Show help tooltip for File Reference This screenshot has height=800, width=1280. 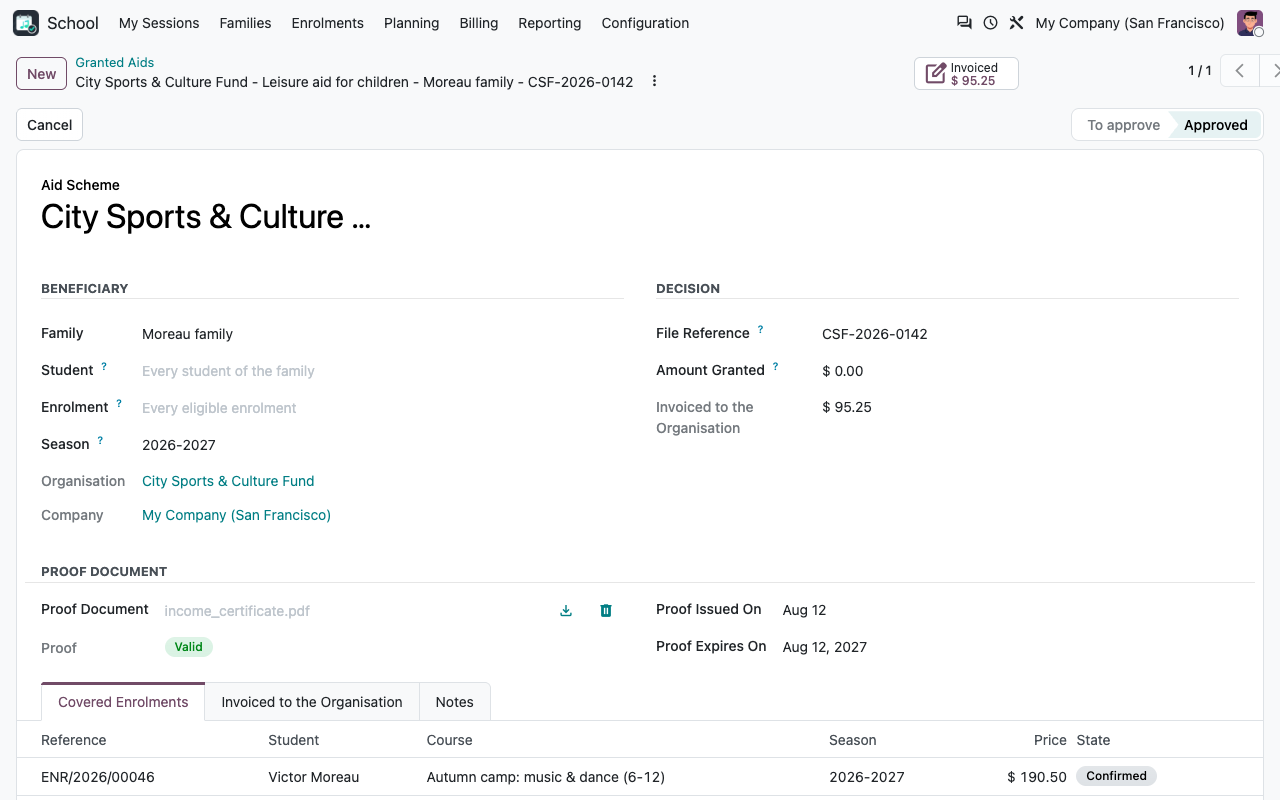760,330
